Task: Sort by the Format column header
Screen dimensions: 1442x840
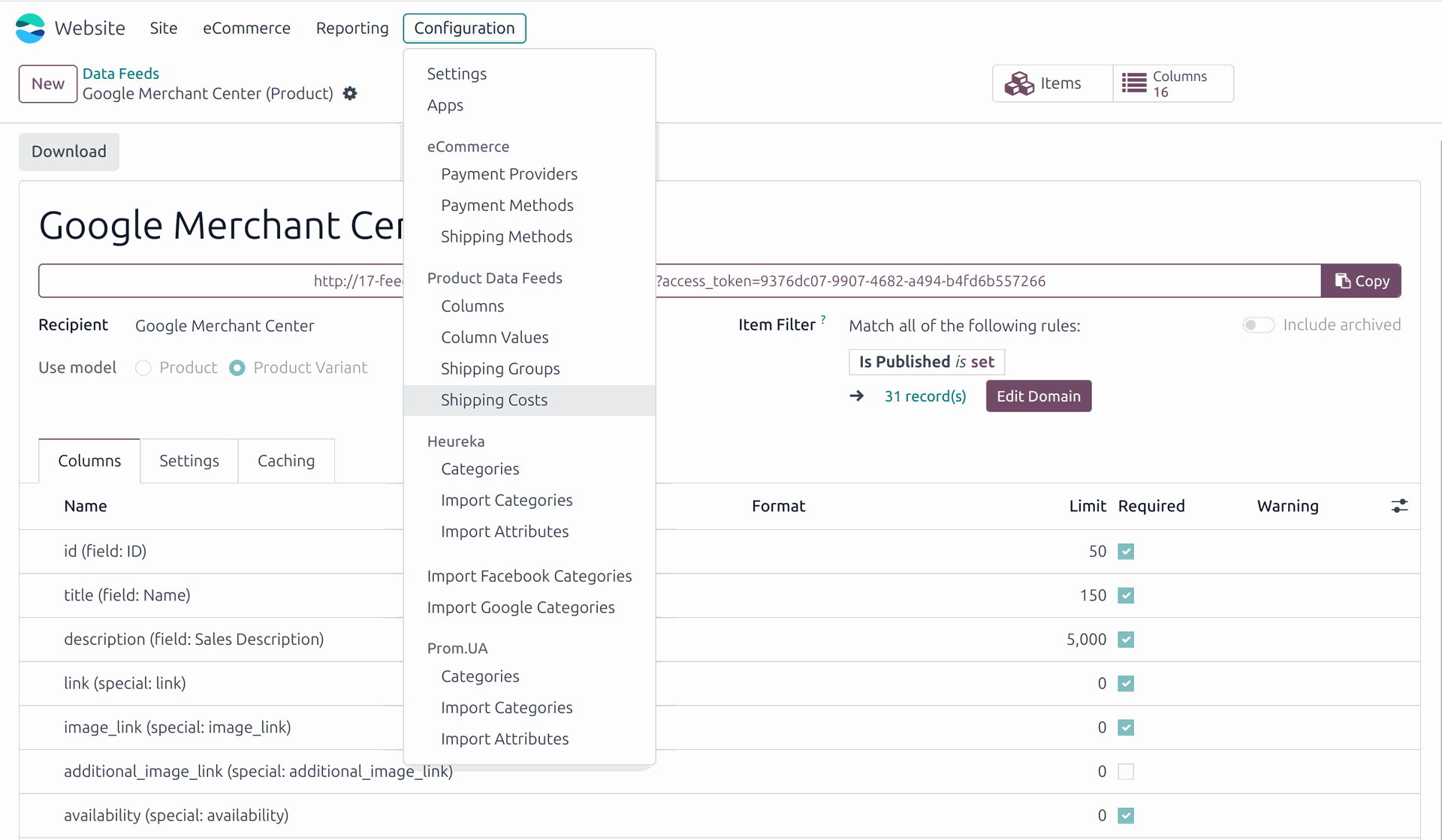Action: pyautogui.click(x=779, y=507)
